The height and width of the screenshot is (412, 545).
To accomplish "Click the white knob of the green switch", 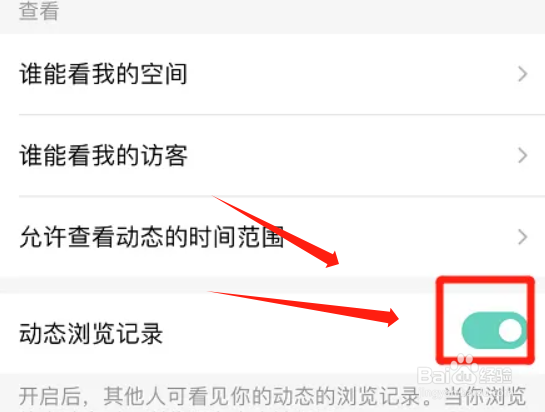I will [511, 331].
